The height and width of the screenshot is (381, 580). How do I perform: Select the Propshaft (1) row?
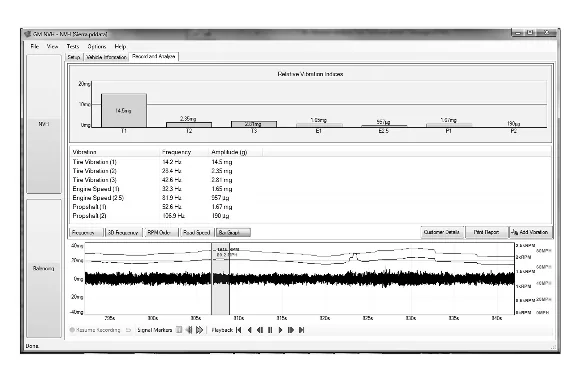310,207
